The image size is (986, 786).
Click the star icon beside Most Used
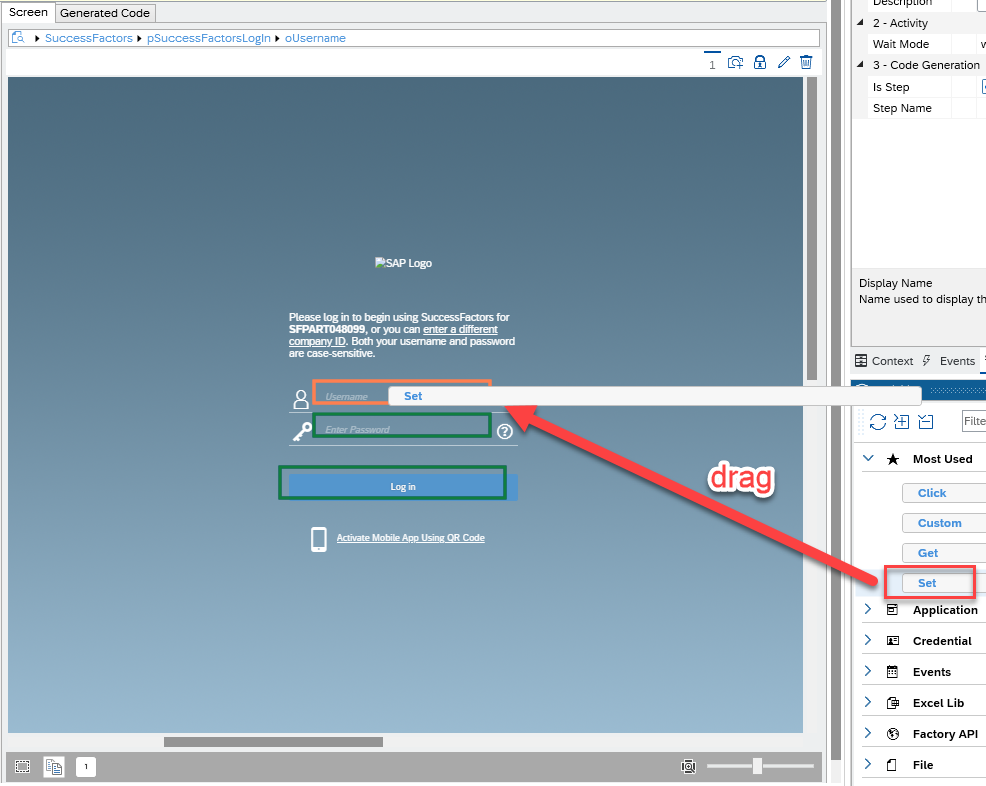point(892,459)
